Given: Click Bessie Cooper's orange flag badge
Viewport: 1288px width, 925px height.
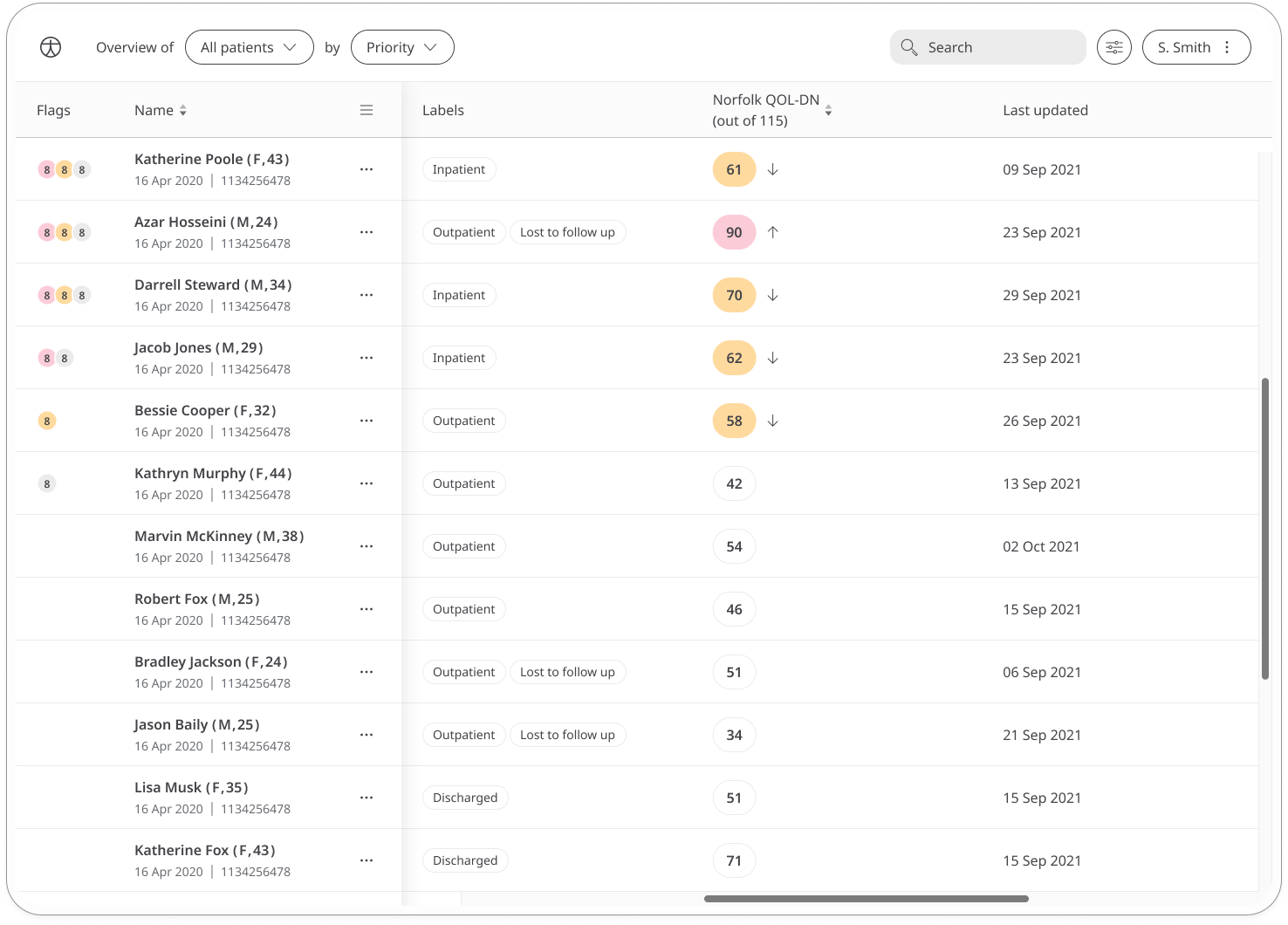Looking at the screenshot, I should tap(47, 421).
